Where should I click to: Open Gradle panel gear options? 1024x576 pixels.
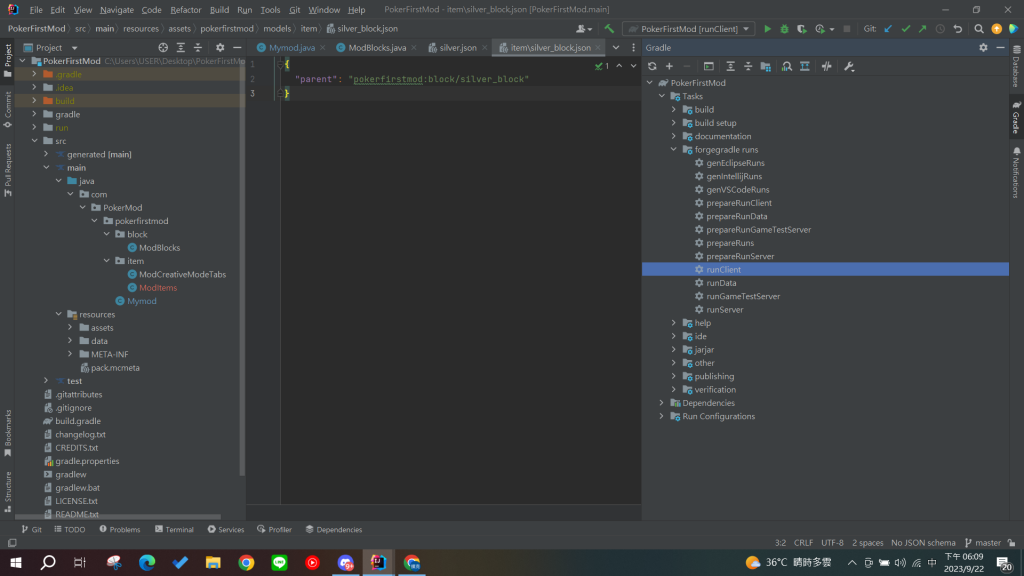pos(983,48)
